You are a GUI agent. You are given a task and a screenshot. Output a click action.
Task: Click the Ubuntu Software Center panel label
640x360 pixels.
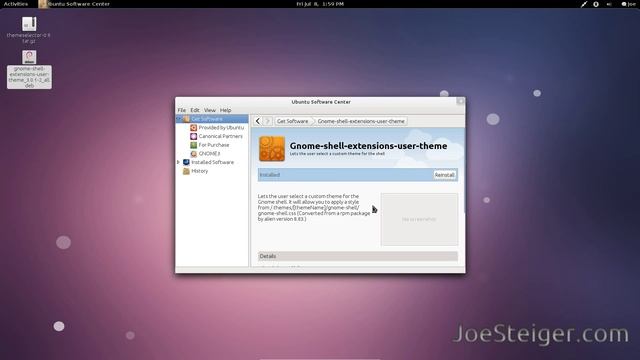pos(79,4)
